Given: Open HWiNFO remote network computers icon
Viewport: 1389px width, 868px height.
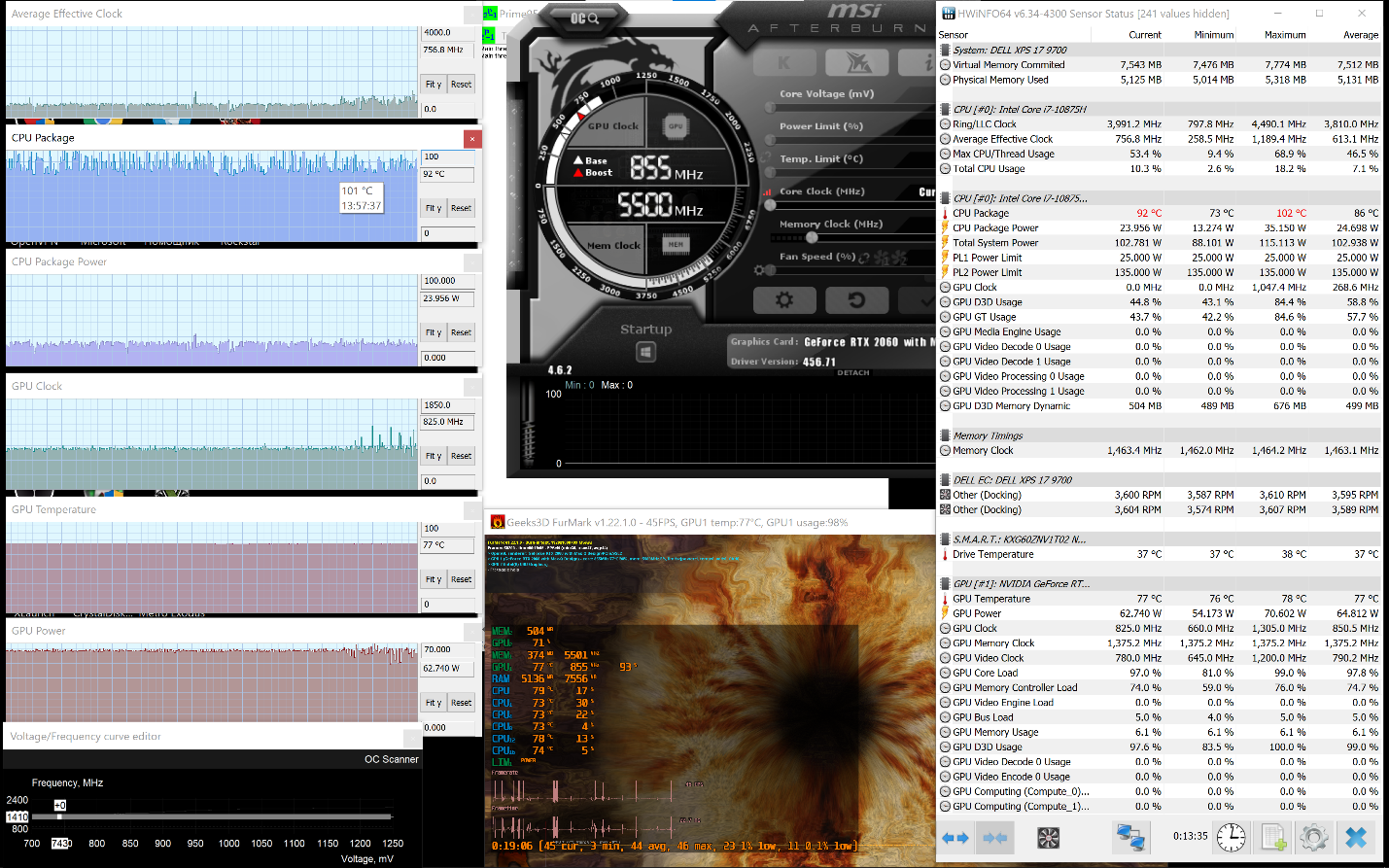Looking at the screenshot, I should click(1130, 837).
